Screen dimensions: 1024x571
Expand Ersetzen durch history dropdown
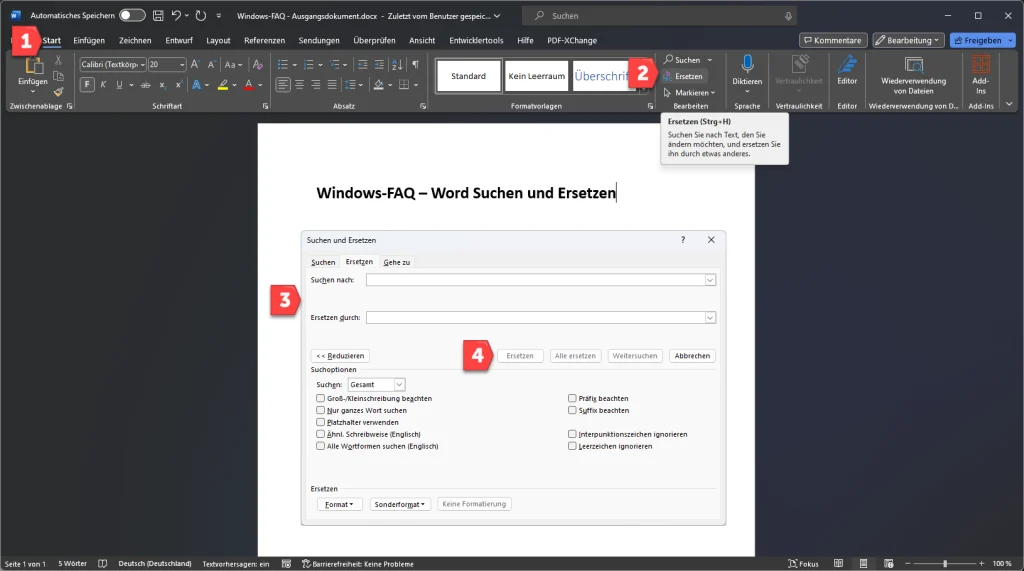pyautogui.click(x=710, y=318)
